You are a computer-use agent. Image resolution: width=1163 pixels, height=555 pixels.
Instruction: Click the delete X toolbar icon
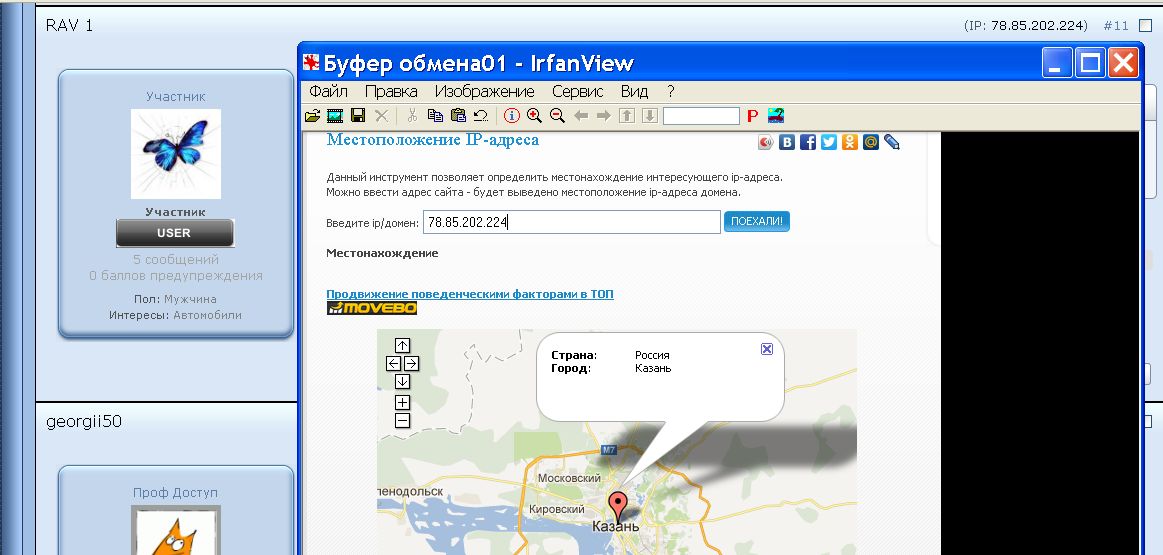(380, 116)
